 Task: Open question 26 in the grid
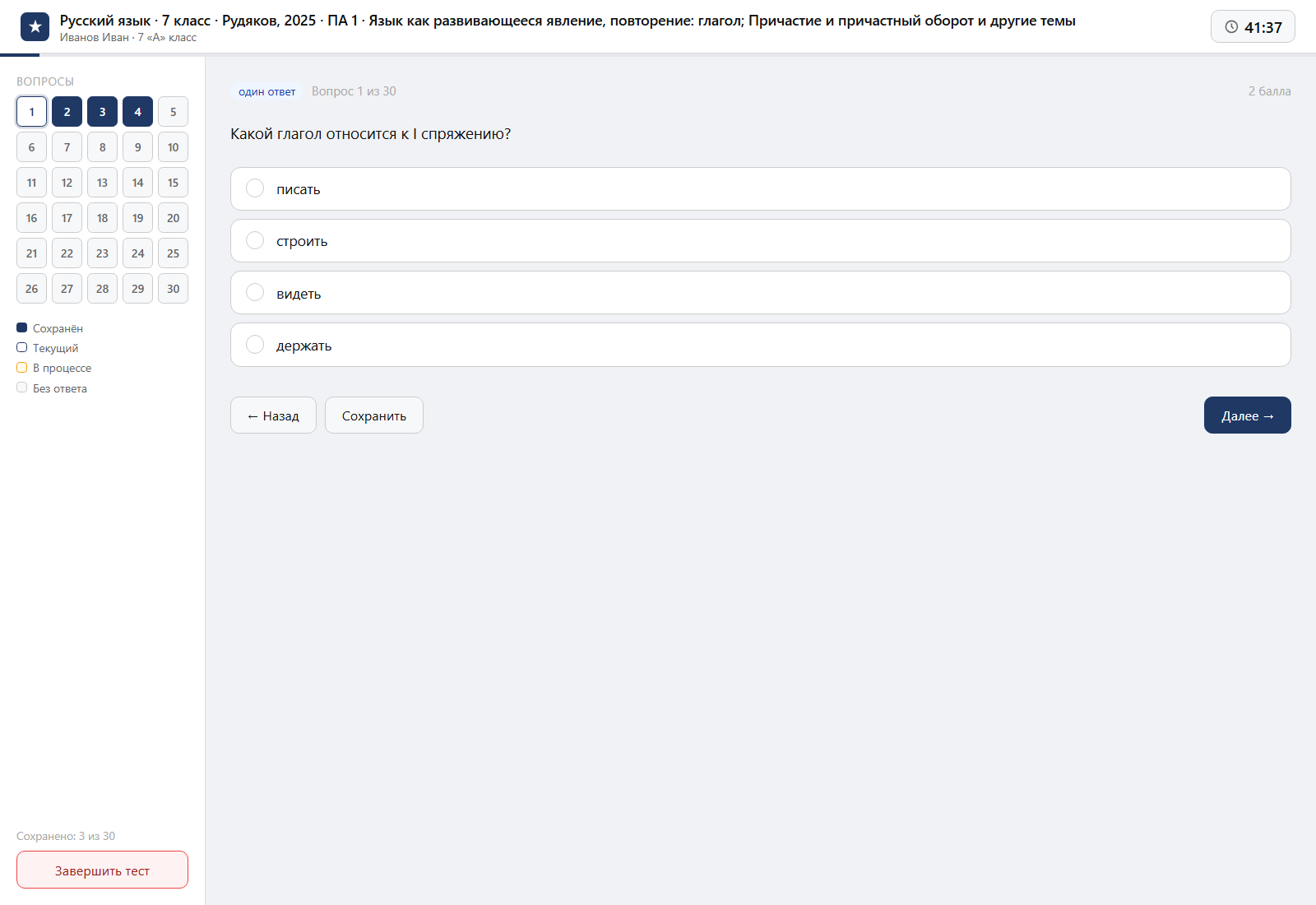pyautogui.click(x=31, y=289)
